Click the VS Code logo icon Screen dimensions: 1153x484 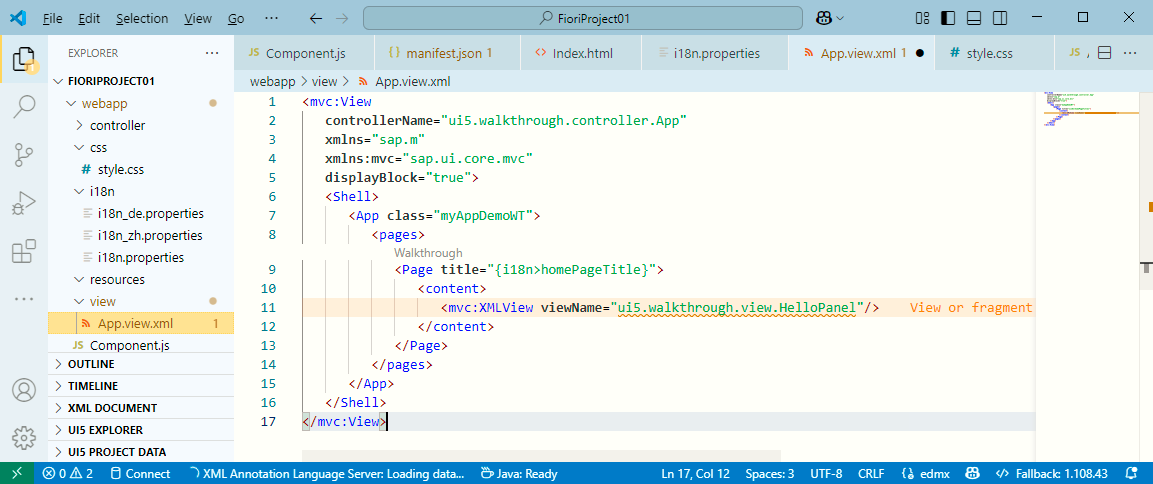[x=18, y=18]
